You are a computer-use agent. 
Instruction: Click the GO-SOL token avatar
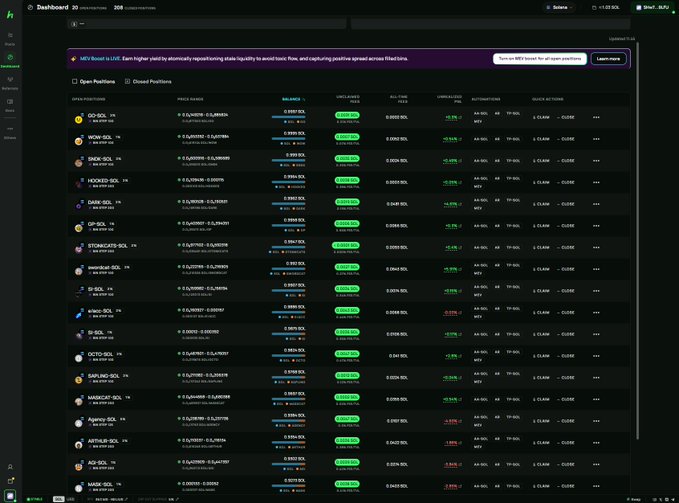pyautogui.click(x=78, y=119)
